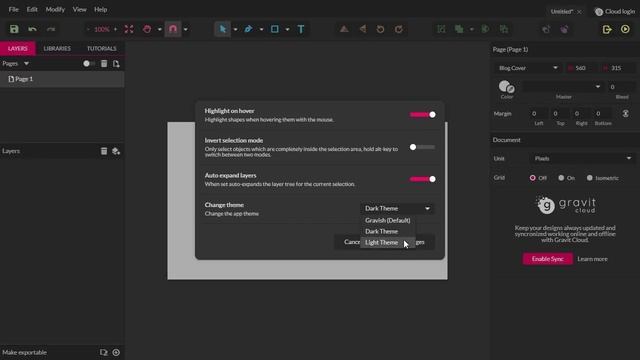The height and width of the screenshot is (360, 640).
Task: Select the Untitled document tab
Action: pos(562,11)
